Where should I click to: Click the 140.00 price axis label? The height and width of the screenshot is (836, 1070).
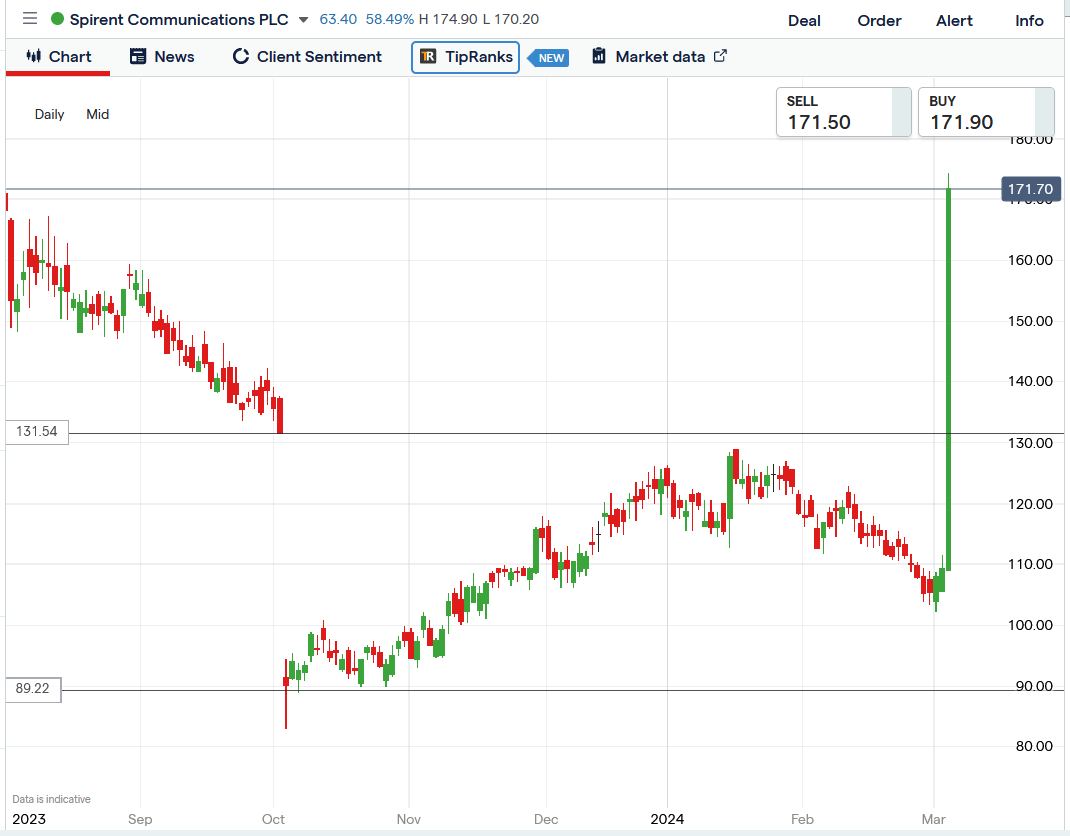point(1030,381)
